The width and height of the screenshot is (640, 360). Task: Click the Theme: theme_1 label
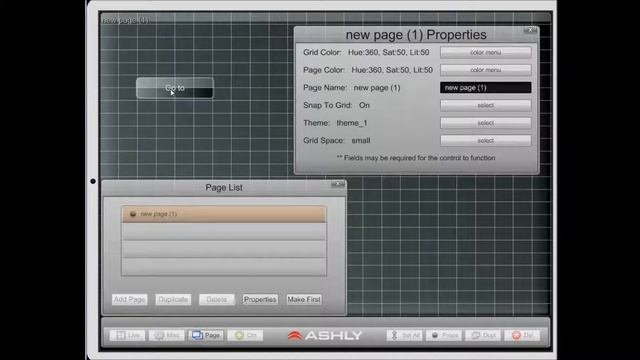335,123
